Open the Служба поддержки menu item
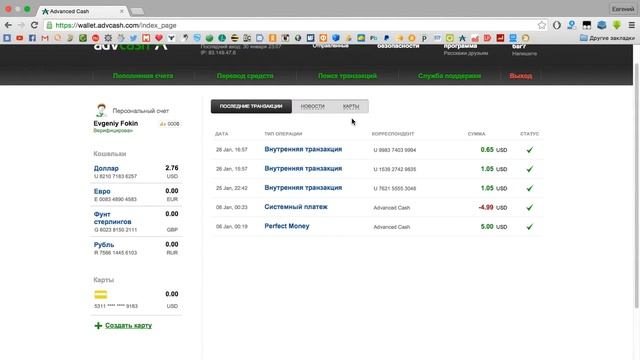The width and height of the screenshot is (640, 360). pyautogui.click(x=449, y=76)
